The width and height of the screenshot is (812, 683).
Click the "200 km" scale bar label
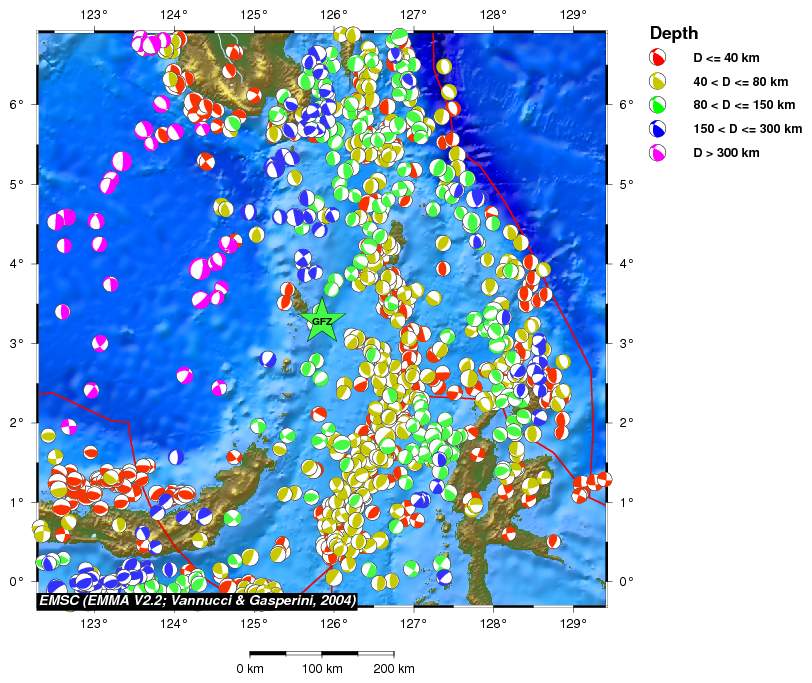click(x=394, y=669)
